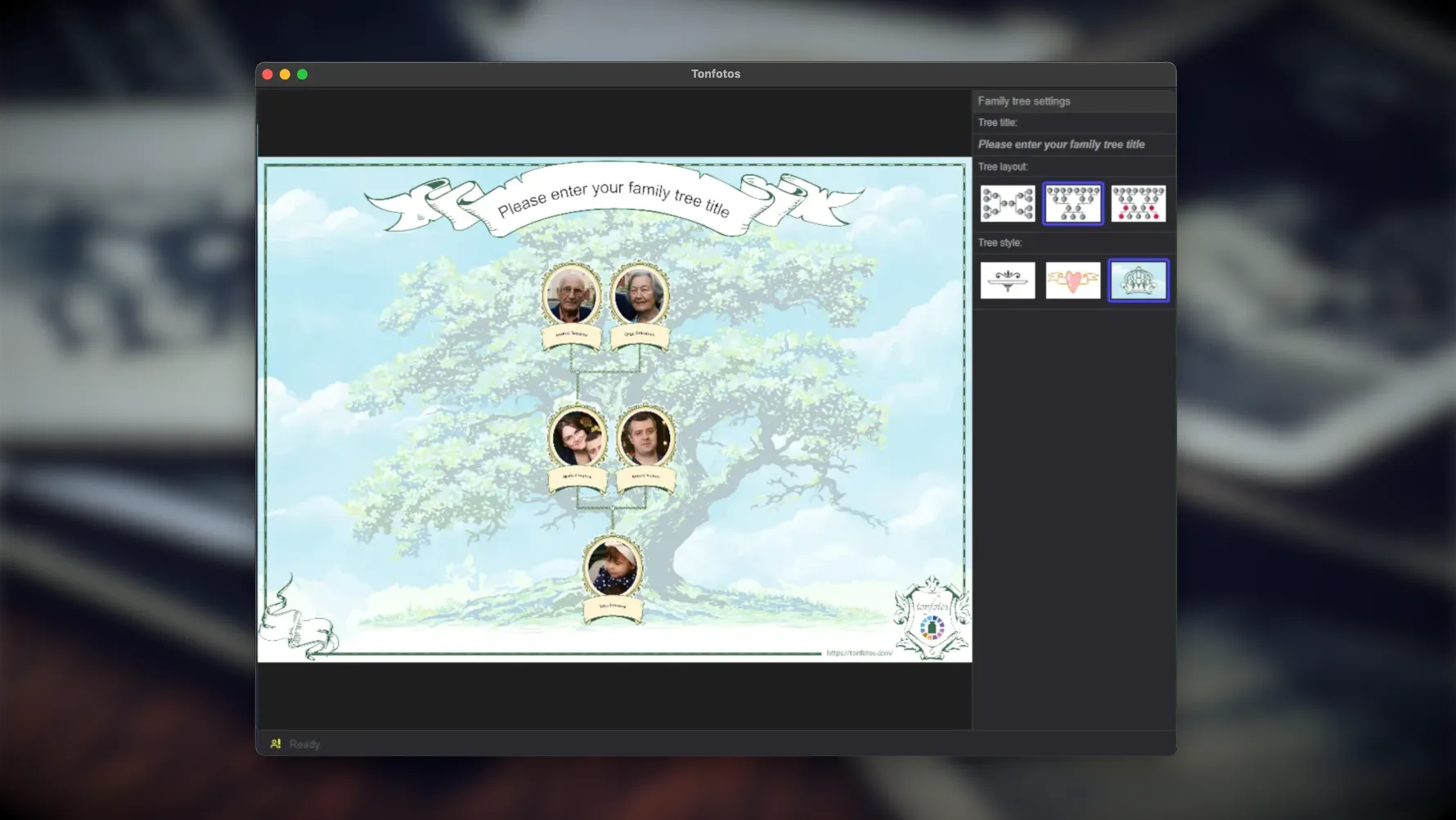The width and height of the screenshot is (1456, 820).
Task: Select the top-down ancestors tree layout
Action: click(1072, 204)
